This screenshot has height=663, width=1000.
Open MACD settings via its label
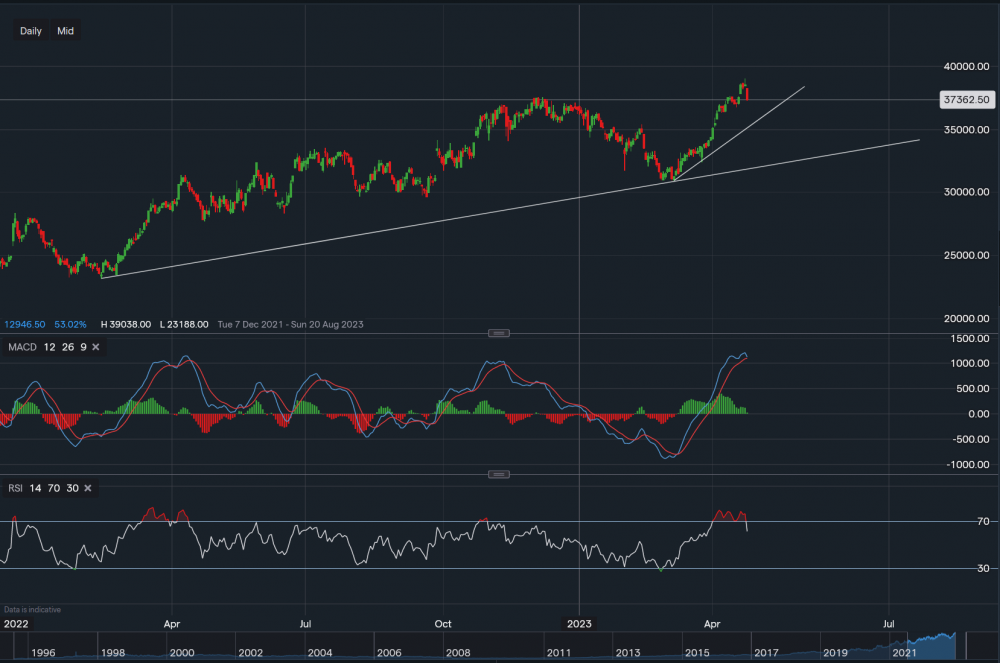(22, 347)
